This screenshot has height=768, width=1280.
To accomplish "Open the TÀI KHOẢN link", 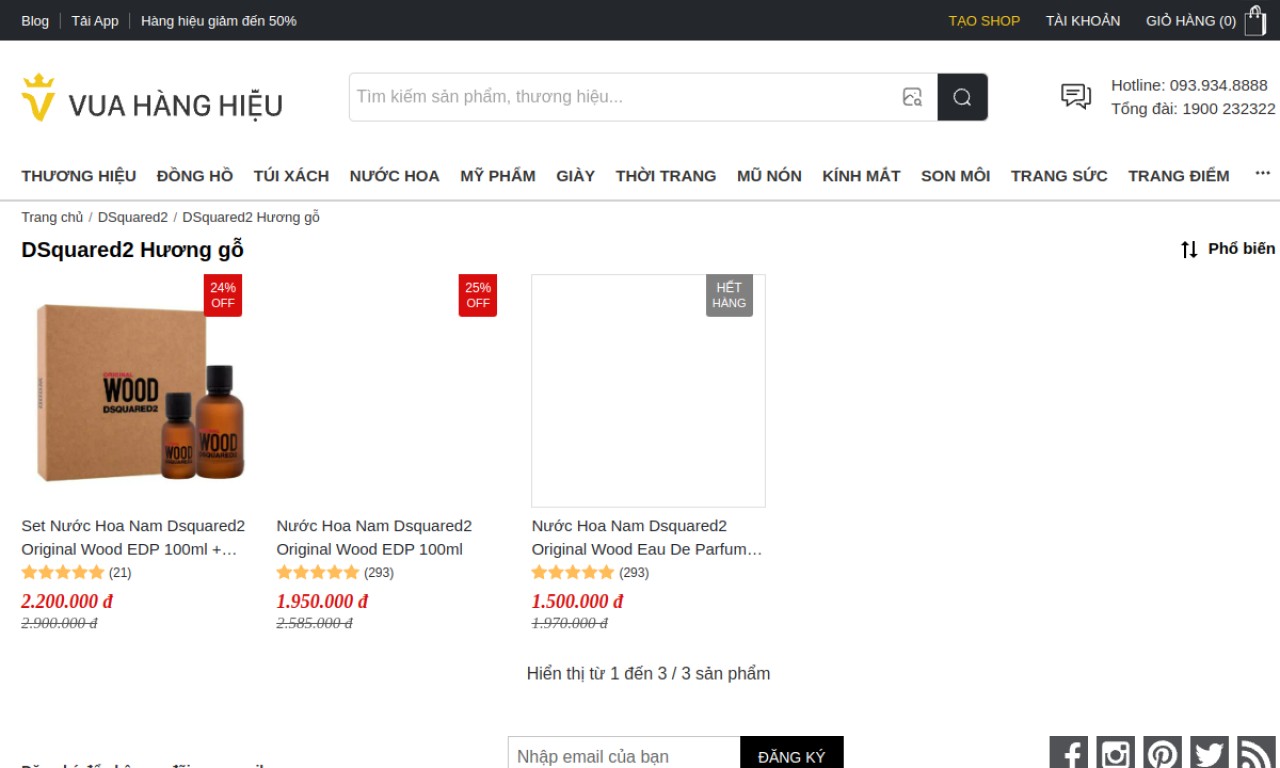I will pos(1083,21).
